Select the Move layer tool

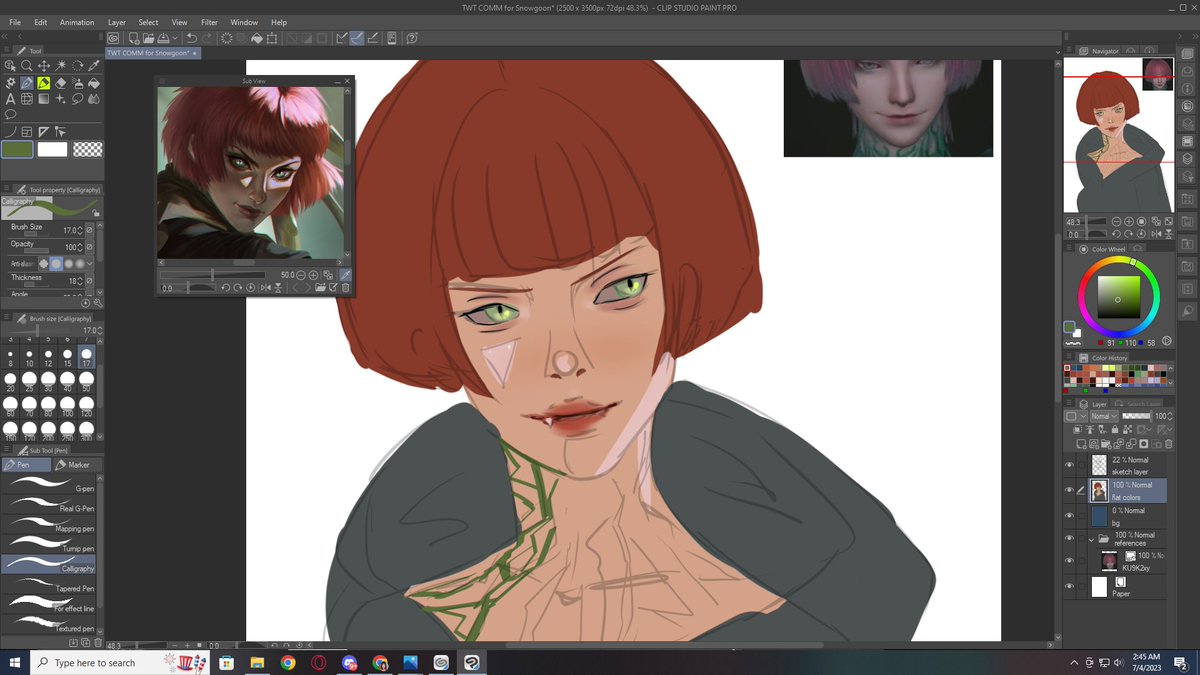(x=44, y=66)
